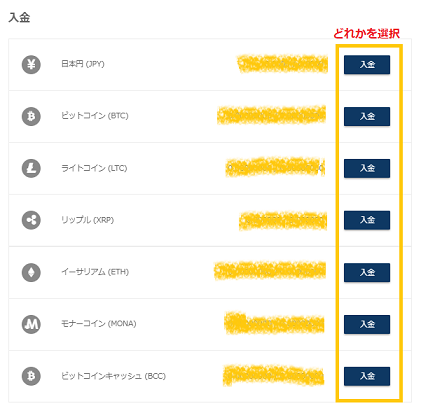Select the 入金 button for Bitcoin (BTC)

367,116
